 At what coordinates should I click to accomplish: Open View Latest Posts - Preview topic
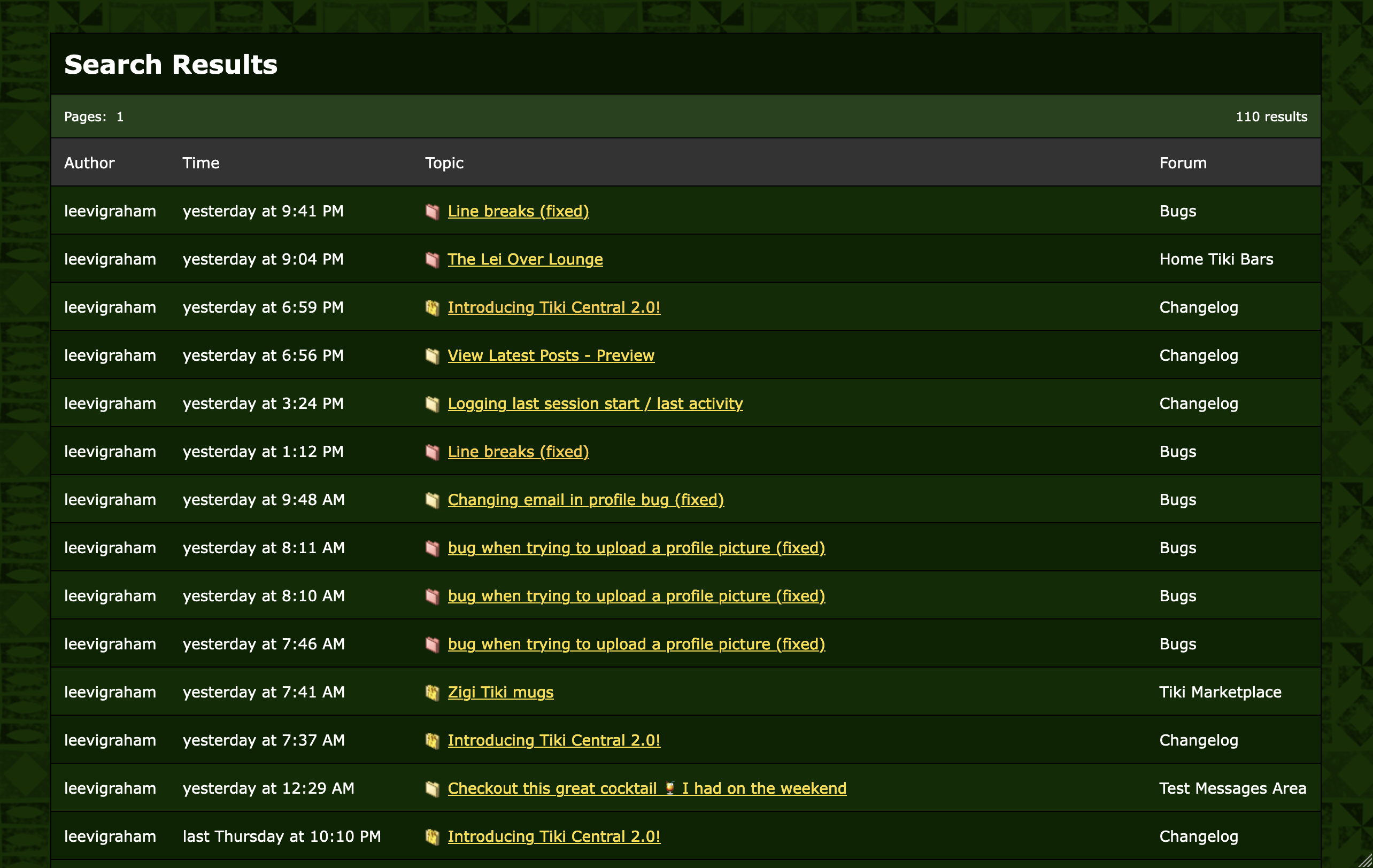tap(550, 355)
